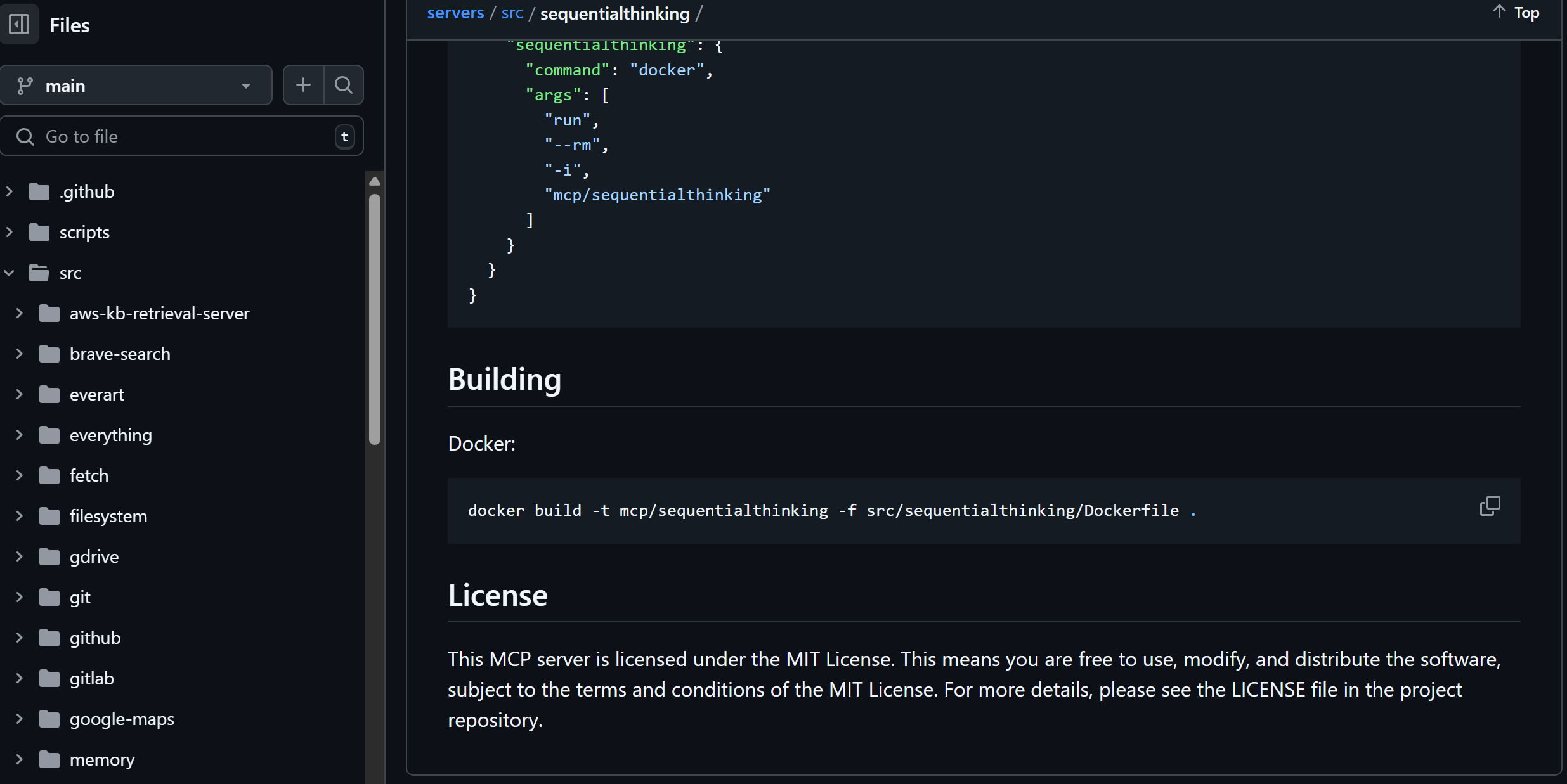Click the sequentialthinking breadcrumb text
1567x784 pixels.
(x=614, y=13)
